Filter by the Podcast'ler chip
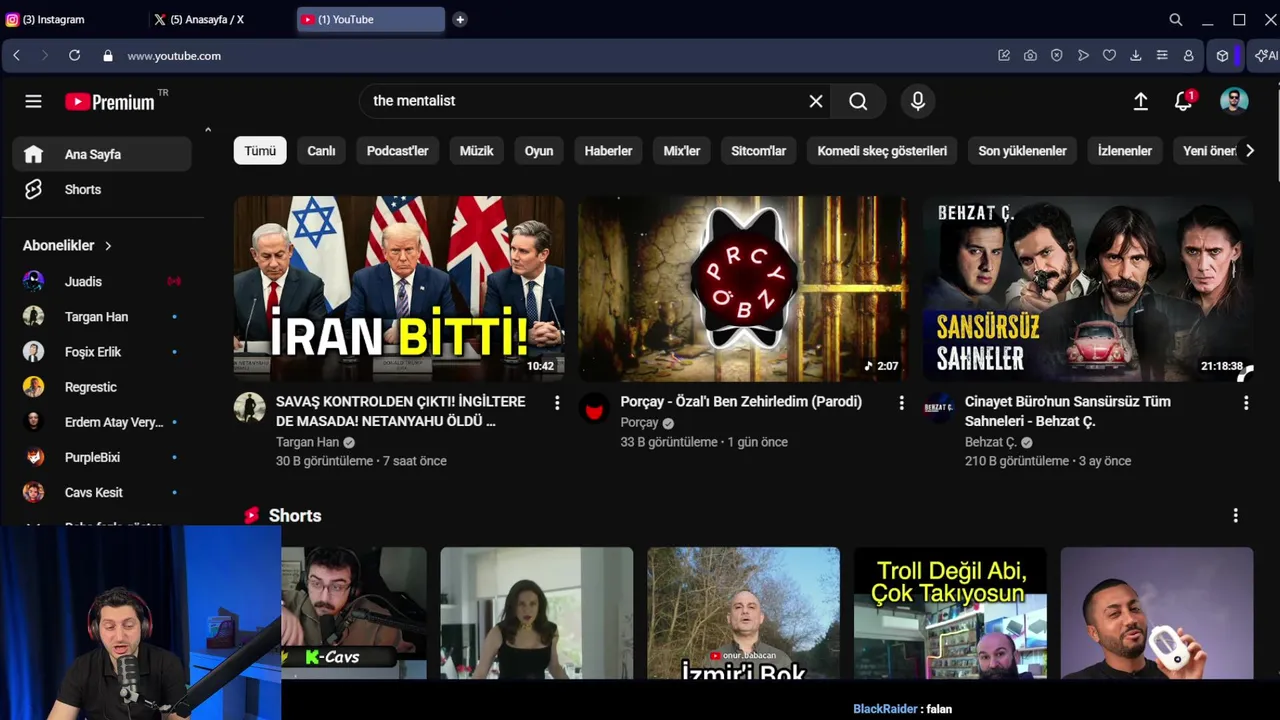This screenshot has width=1280, height=720. coord(397,151)
